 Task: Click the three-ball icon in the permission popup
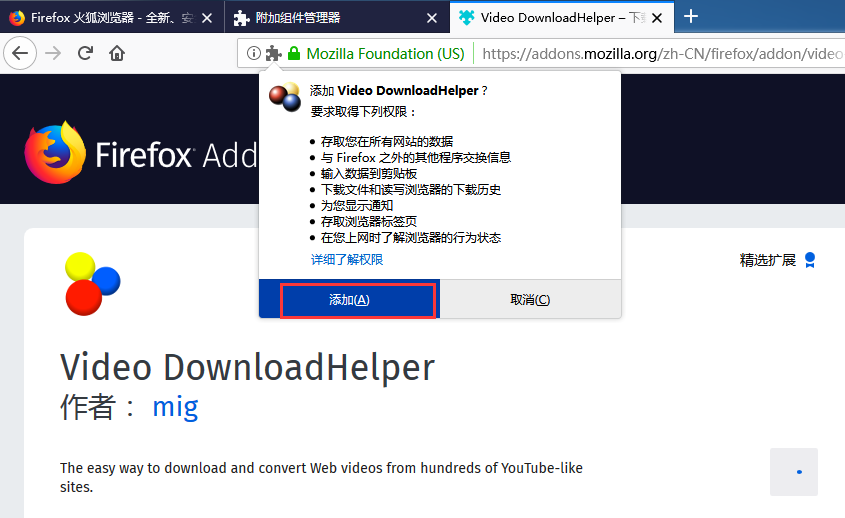[x=285, y=97]
